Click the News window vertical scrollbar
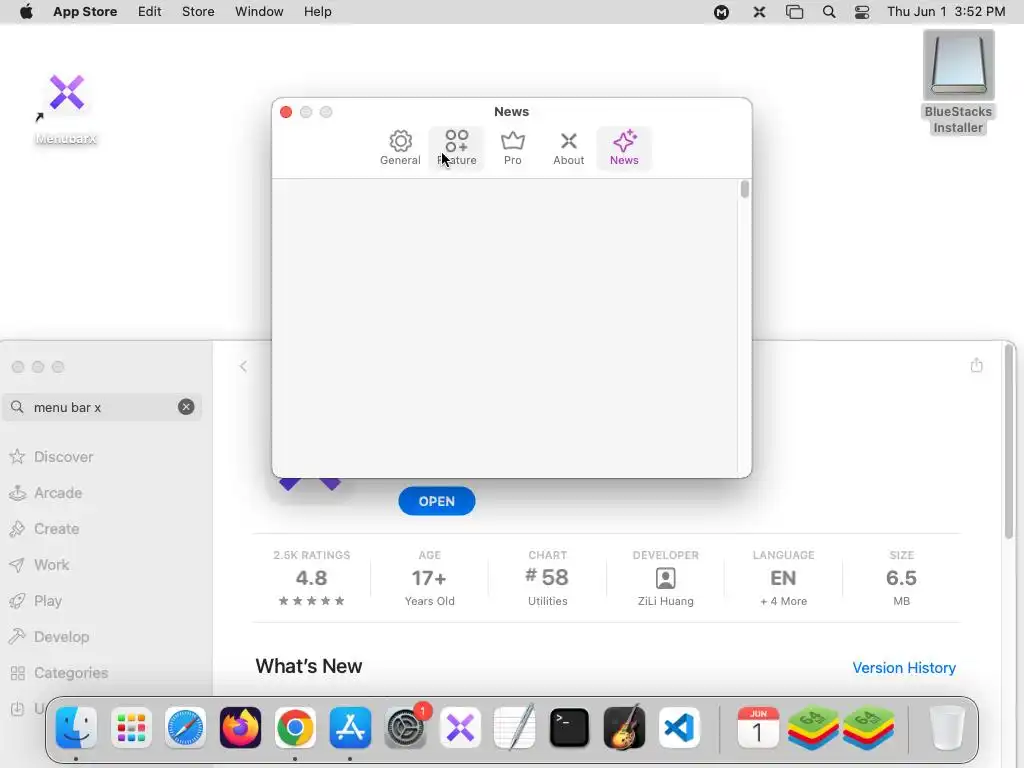 (744, 189)
